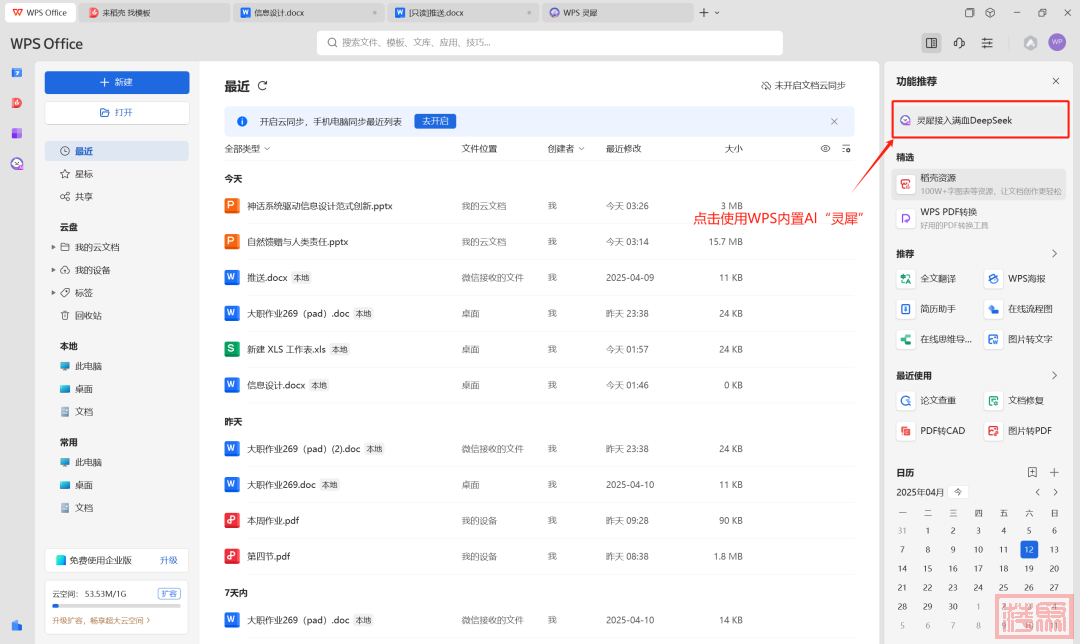The width and height of the screenshot is (1080, 644).
Task: Click the cloud storage usage progress bar
Action: point(116,606)
